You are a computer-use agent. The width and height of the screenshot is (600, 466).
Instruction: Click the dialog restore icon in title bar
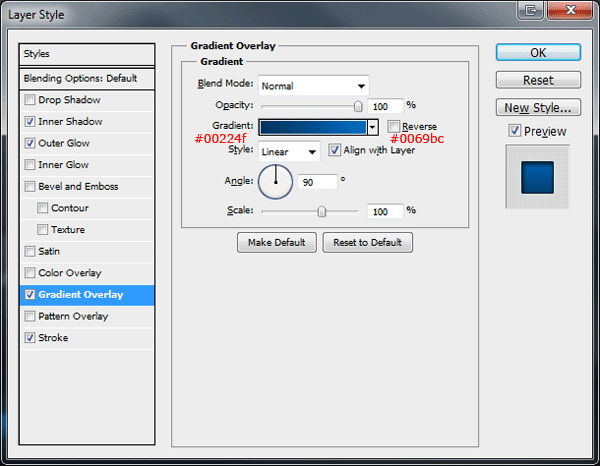click(531, 10)
